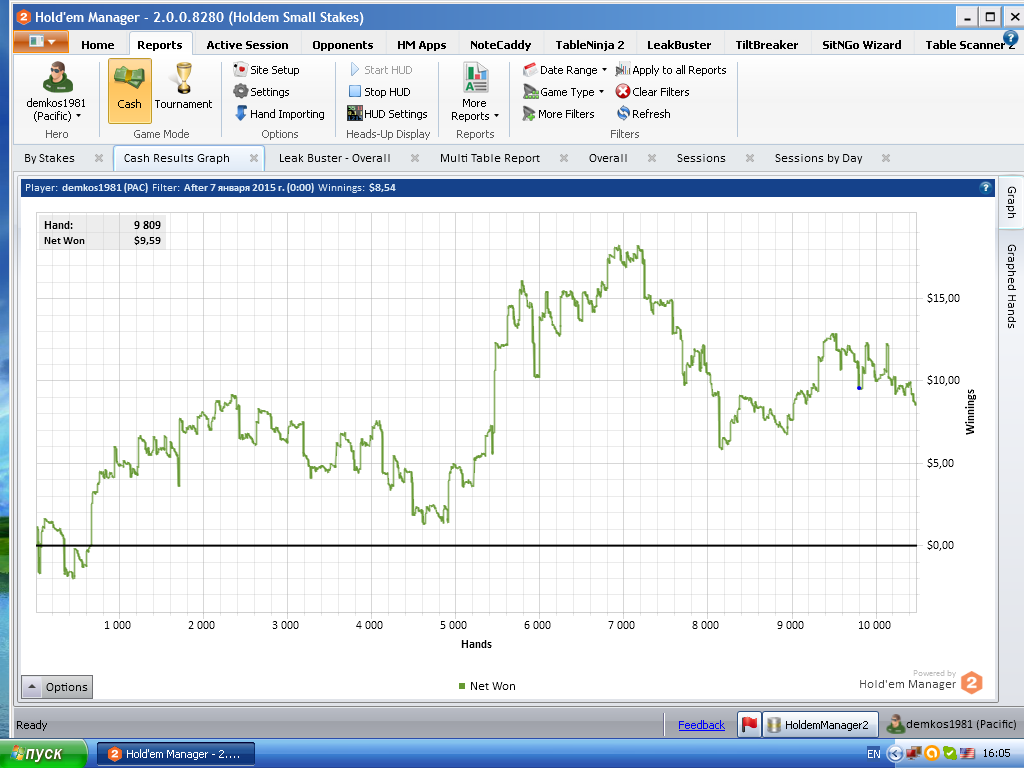Switch to Leak Buster - Overall report

334,158
